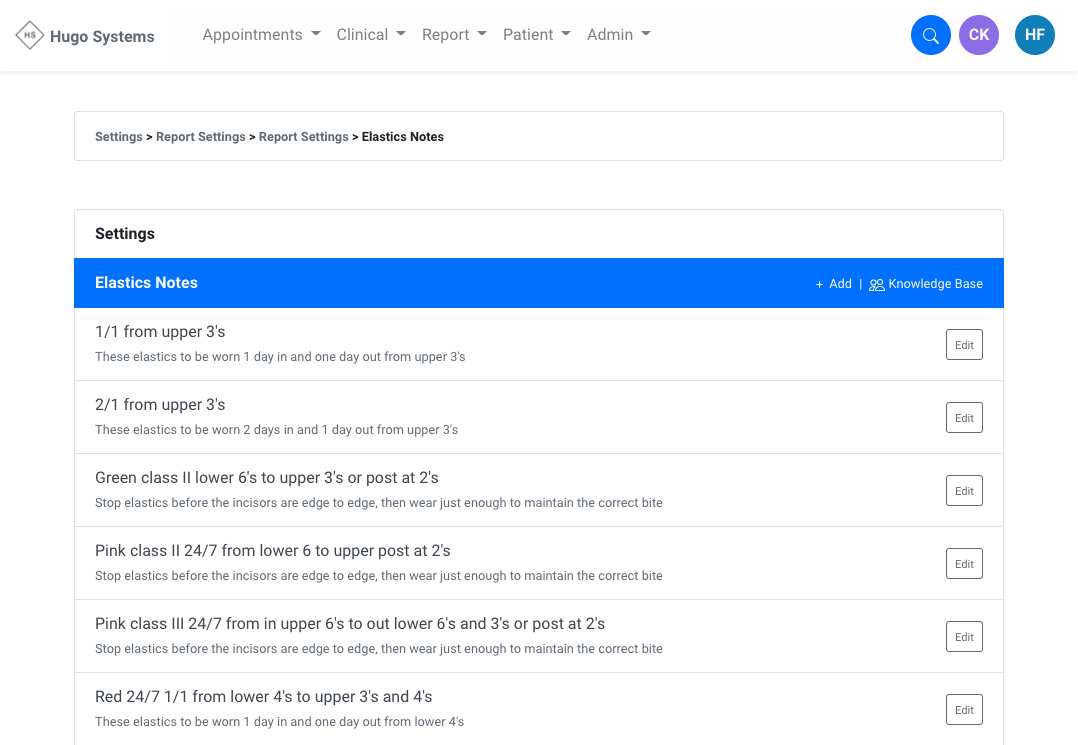Expand the Report navigation dropdown
The height and width of the screenshot is (745, 1078).
click(454, 35)
